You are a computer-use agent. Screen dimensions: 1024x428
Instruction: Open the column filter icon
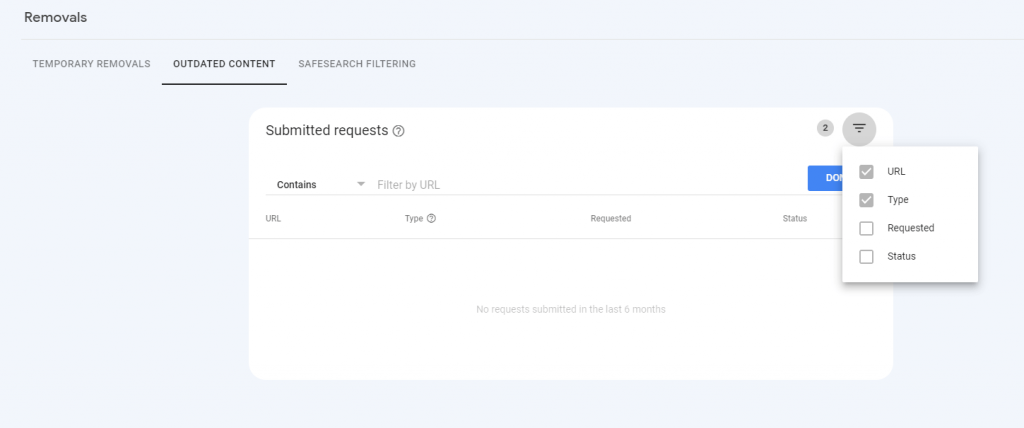[x=859, y=128]
